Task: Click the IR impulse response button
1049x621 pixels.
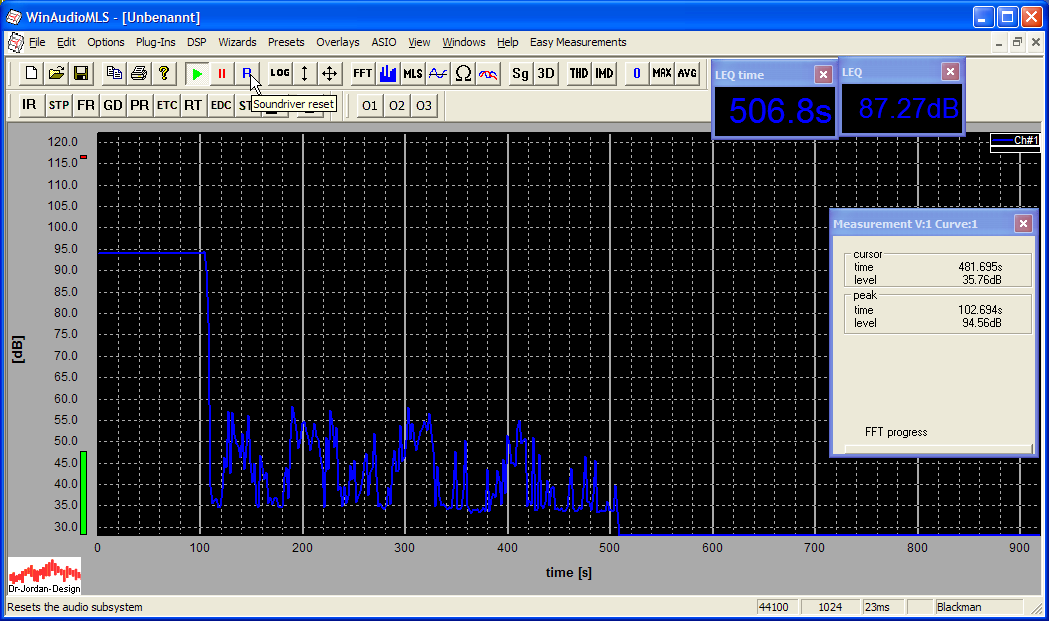Action: pyautogui.click(x=29, y=105)
